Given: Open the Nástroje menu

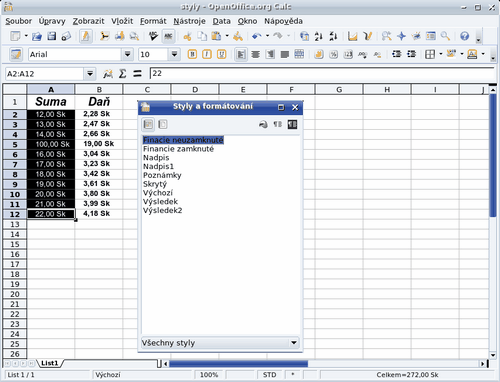Looking at the screenshot, I should pyautogui.click(x=189, y=21).
